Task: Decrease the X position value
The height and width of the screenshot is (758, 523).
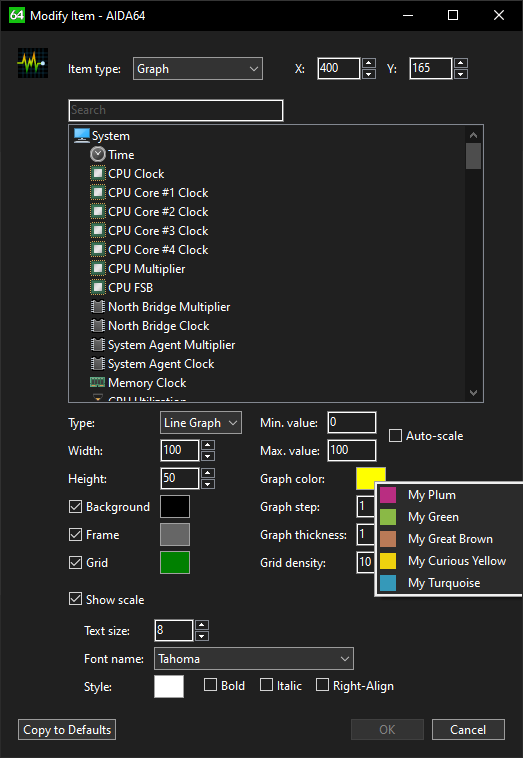Action: 369,74
